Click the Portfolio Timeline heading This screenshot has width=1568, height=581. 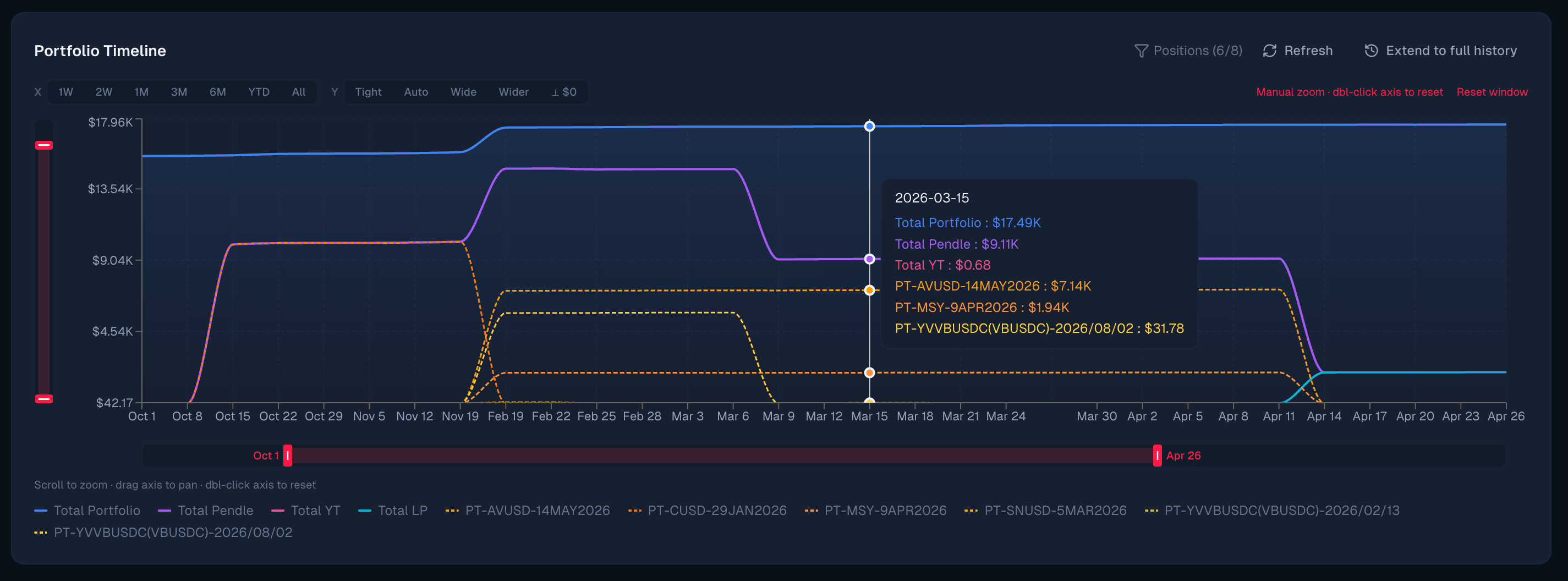(100, 51)
